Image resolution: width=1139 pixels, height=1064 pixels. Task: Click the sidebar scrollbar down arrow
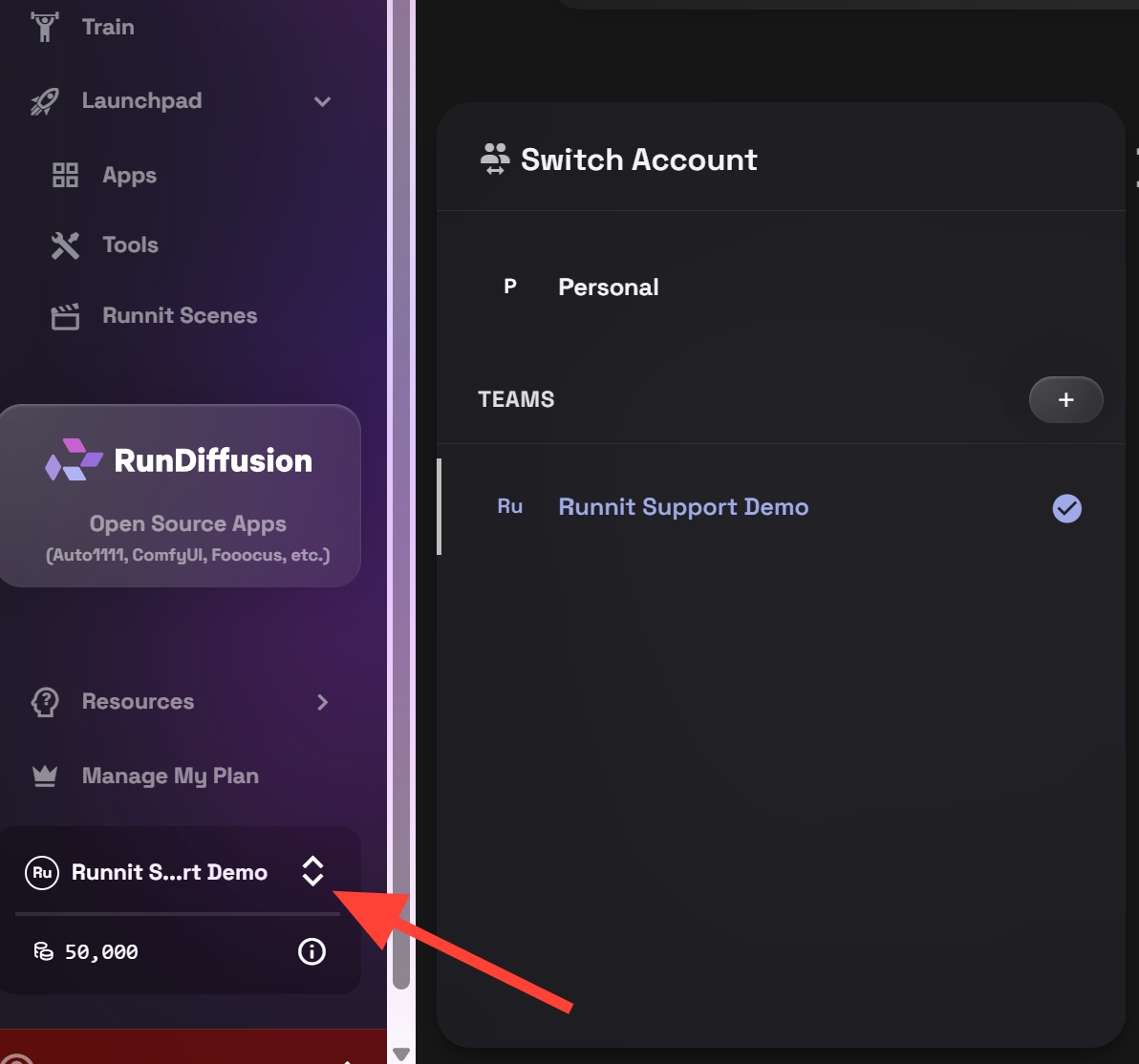[401, 1053]
